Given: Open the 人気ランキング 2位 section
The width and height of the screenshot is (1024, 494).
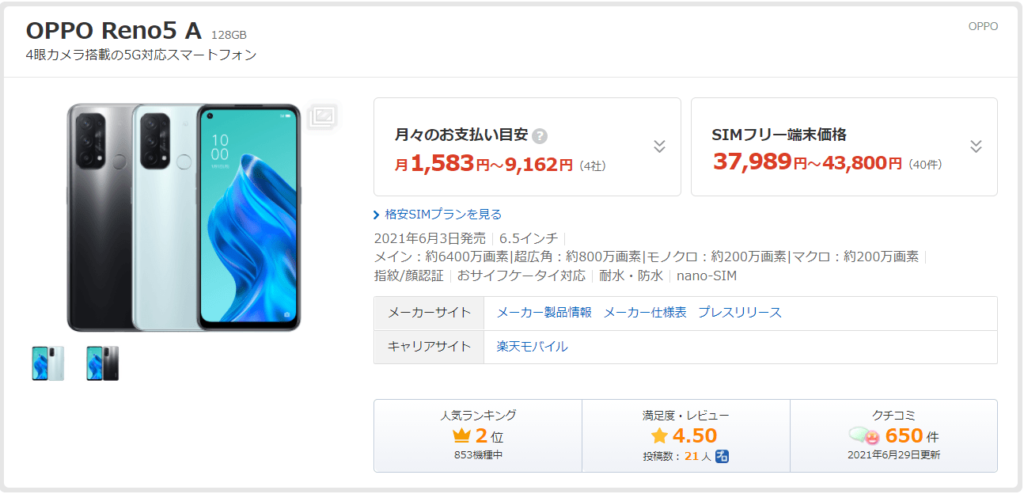Looking at the screenshot, I should (478, 436).
